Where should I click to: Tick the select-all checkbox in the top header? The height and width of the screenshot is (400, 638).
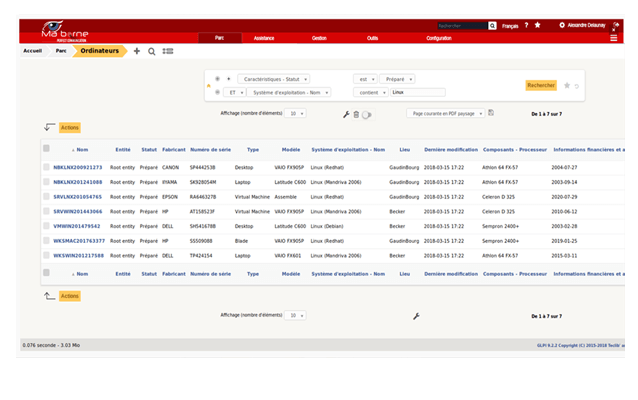46,149
